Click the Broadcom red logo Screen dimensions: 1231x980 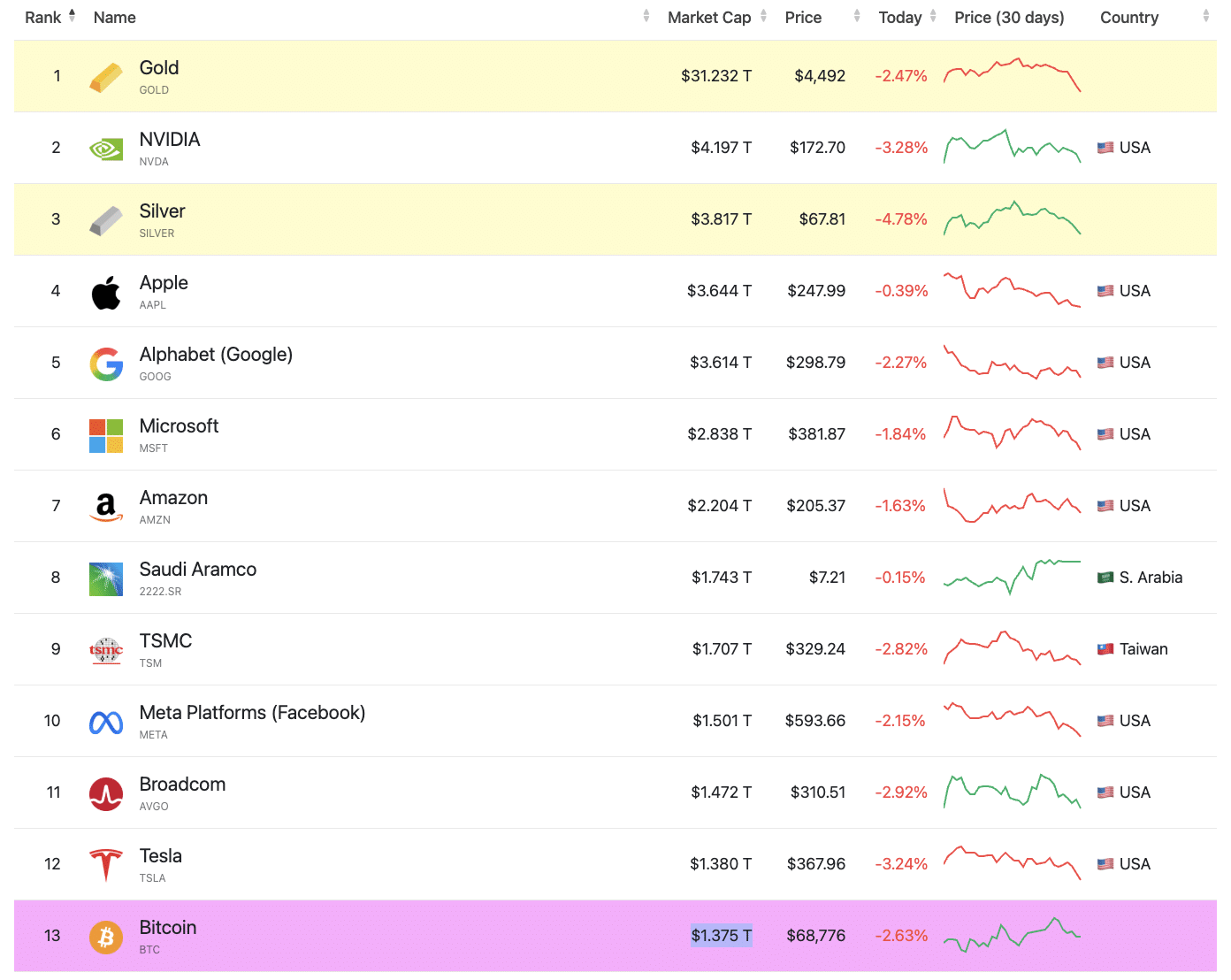(x=106, y=794)
